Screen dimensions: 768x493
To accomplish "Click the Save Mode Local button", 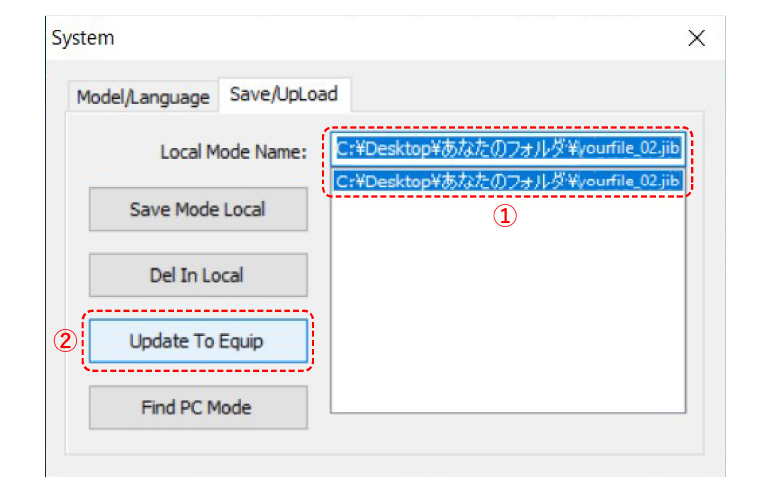I will [198, 209].
